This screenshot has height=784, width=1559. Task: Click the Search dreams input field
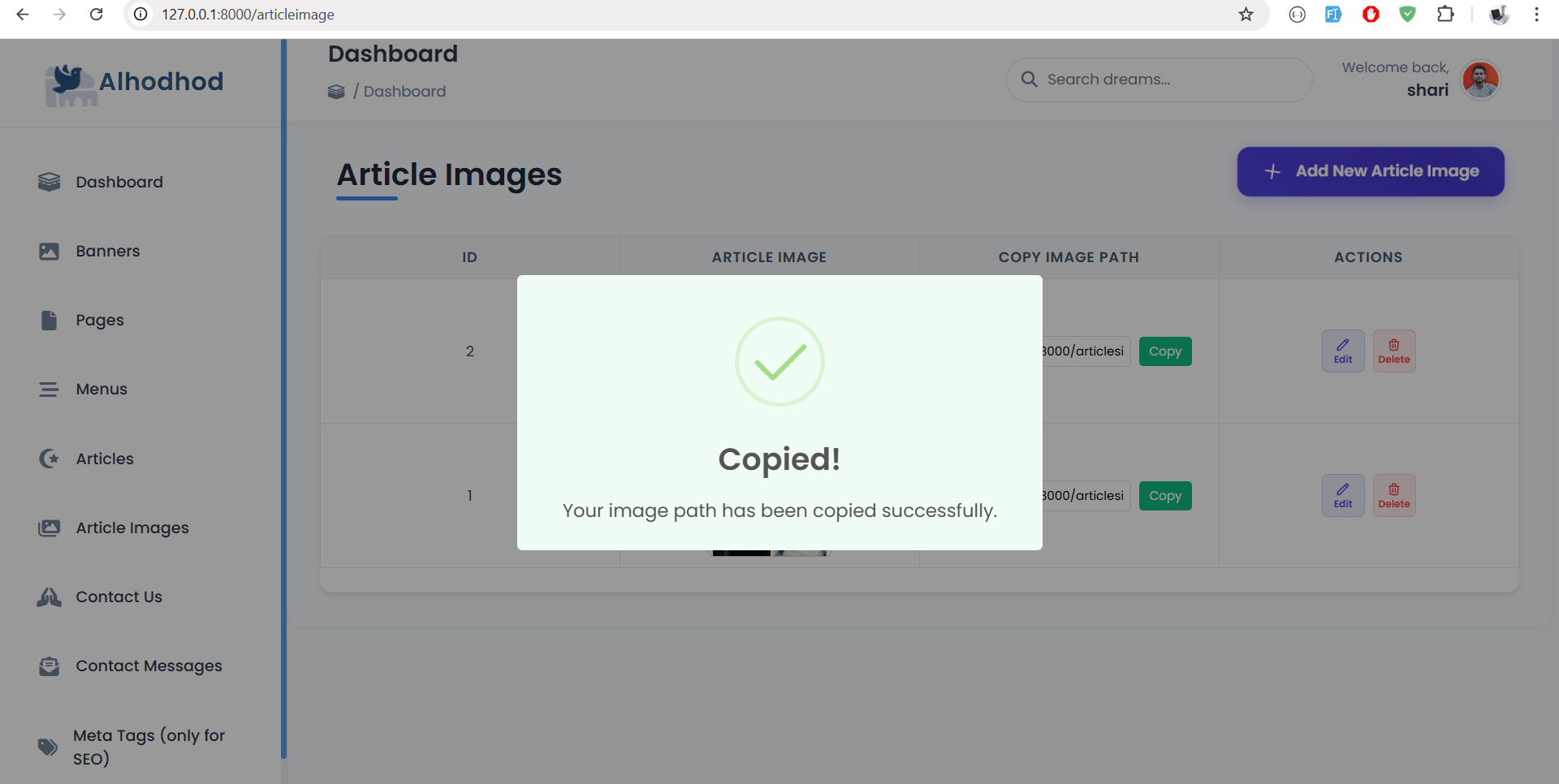pyautogui.click(x=1169, y=80)
